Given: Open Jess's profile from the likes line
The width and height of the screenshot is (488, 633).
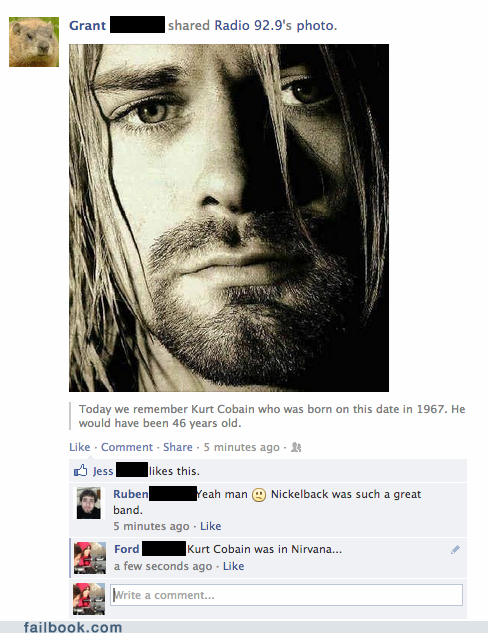Looking at the screenshot, I should 103,471.
